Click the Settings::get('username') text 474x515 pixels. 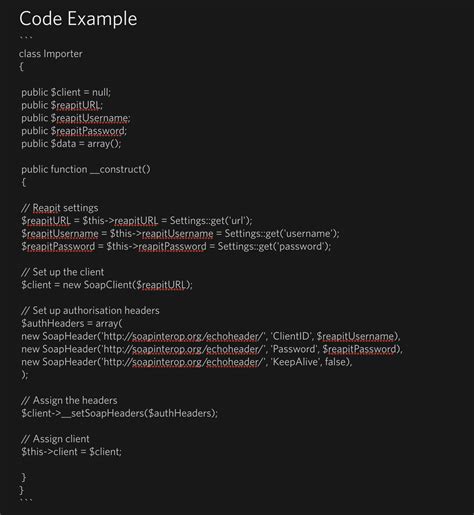(x=282, y=233)
